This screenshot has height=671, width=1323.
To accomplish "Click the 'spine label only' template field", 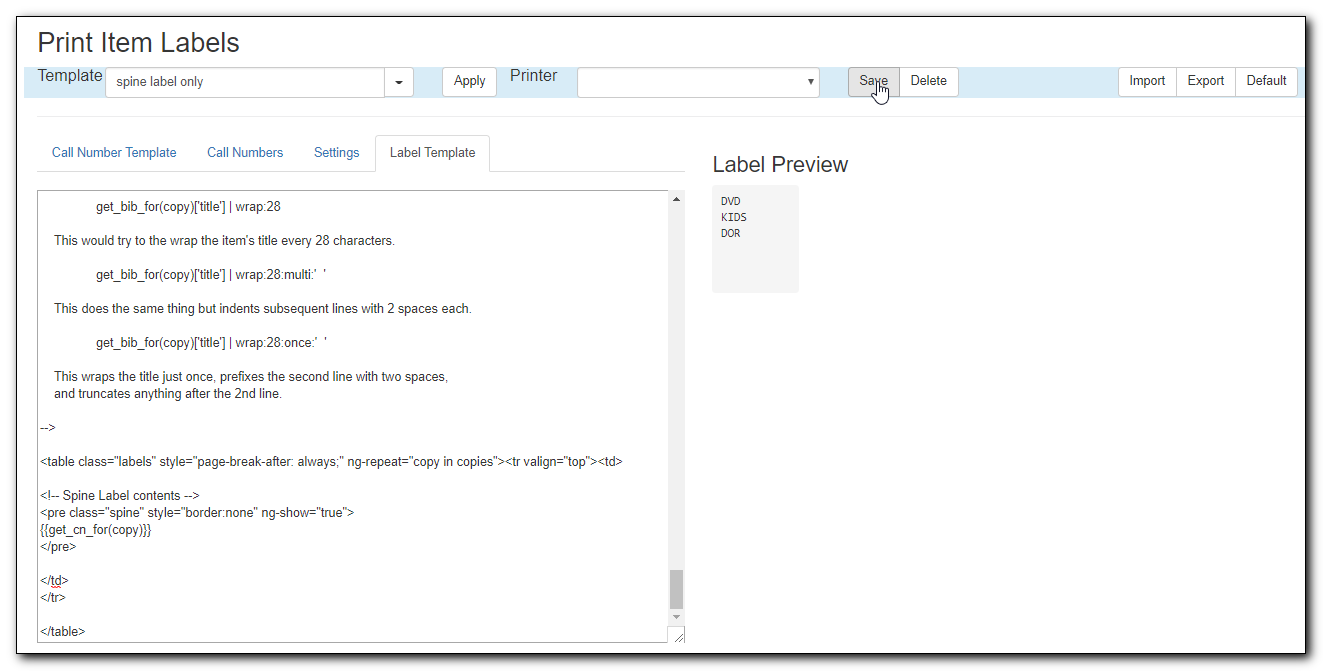I will [x=245, y=82].
